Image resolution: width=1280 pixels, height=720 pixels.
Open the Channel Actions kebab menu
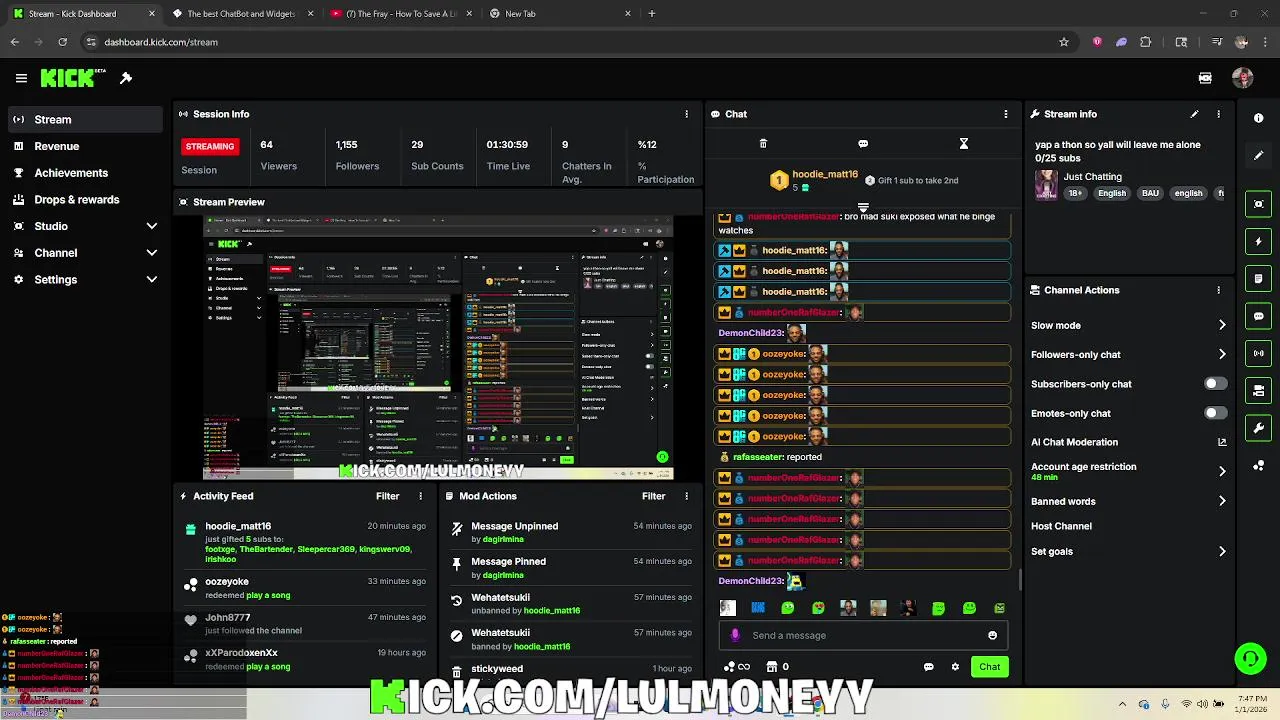(1218, 290)
